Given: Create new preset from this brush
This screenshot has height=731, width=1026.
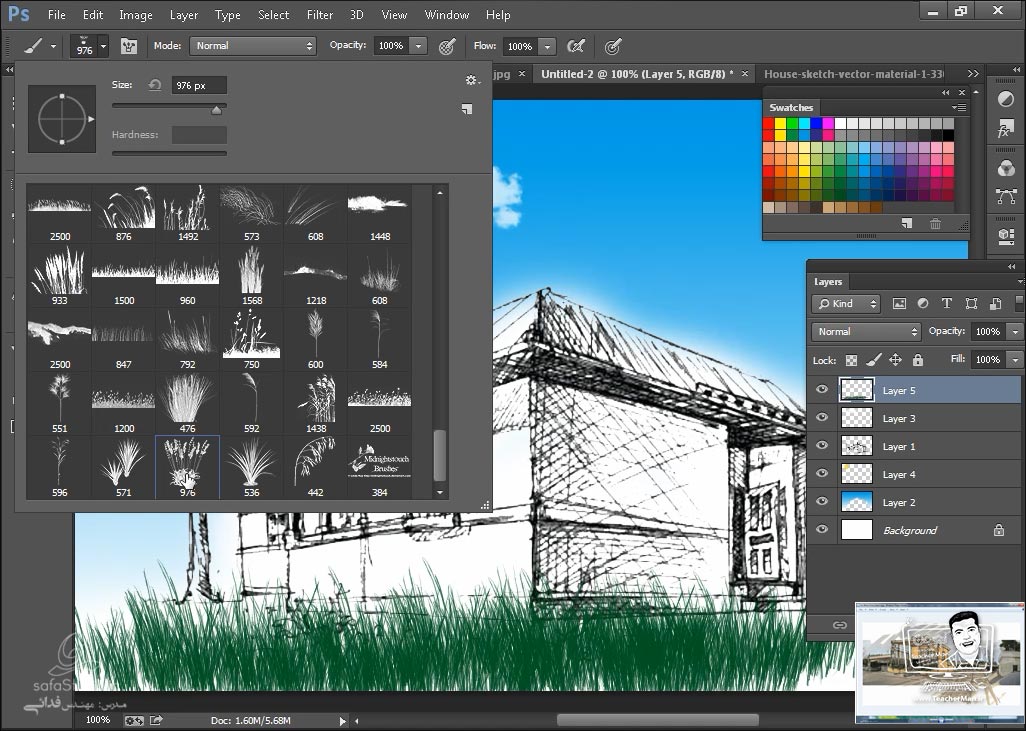Looking at the screenshot, I should click(467, 109).
